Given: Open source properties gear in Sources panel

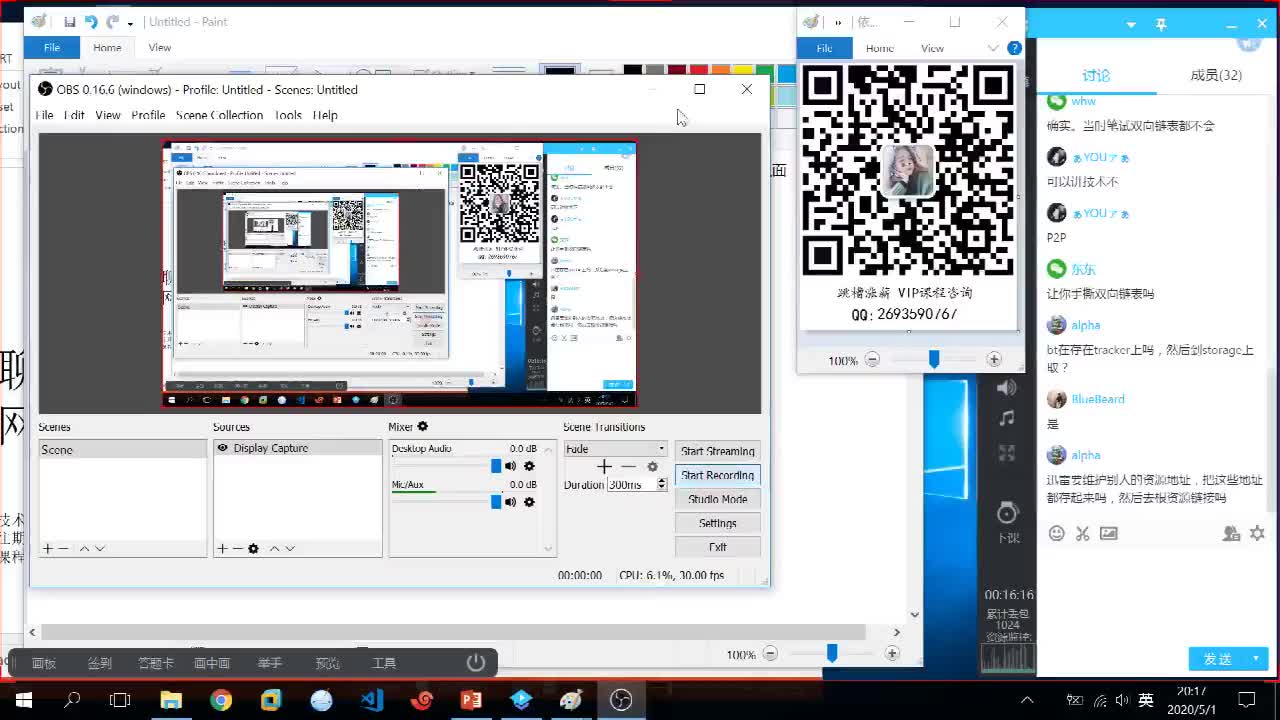Looking at the screenshot, I should point(253,548).
